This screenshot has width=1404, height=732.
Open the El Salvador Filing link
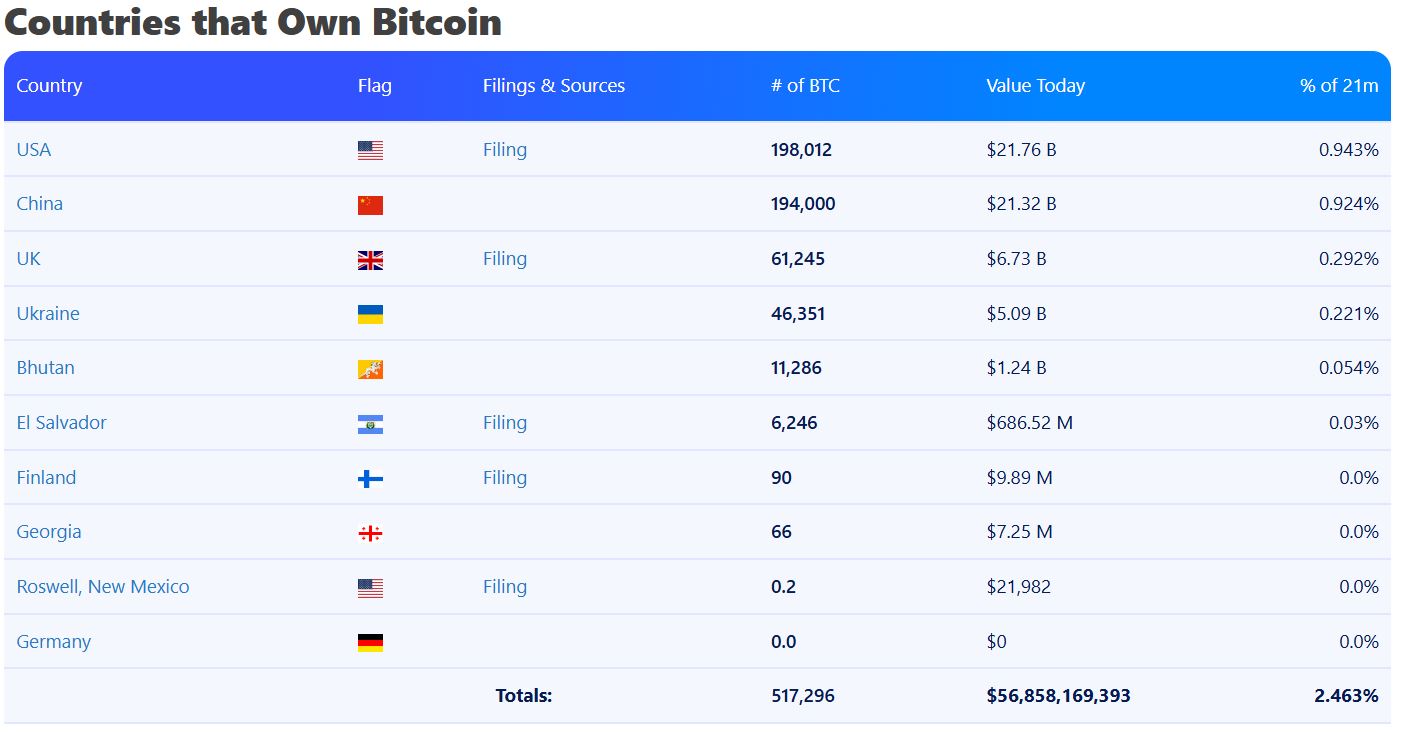point(504,422)
